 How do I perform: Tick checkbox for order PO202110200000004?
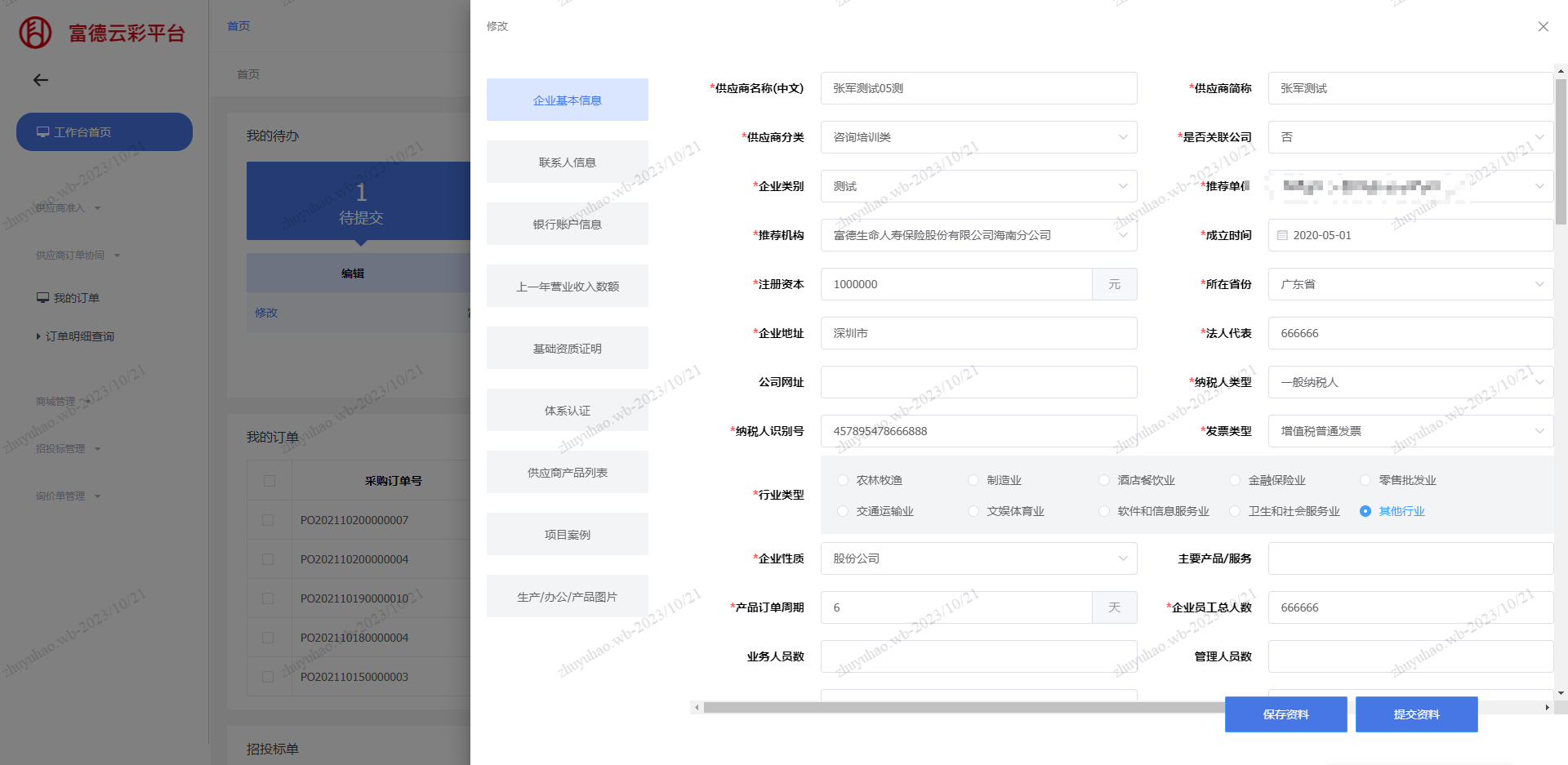click(268, 559)
